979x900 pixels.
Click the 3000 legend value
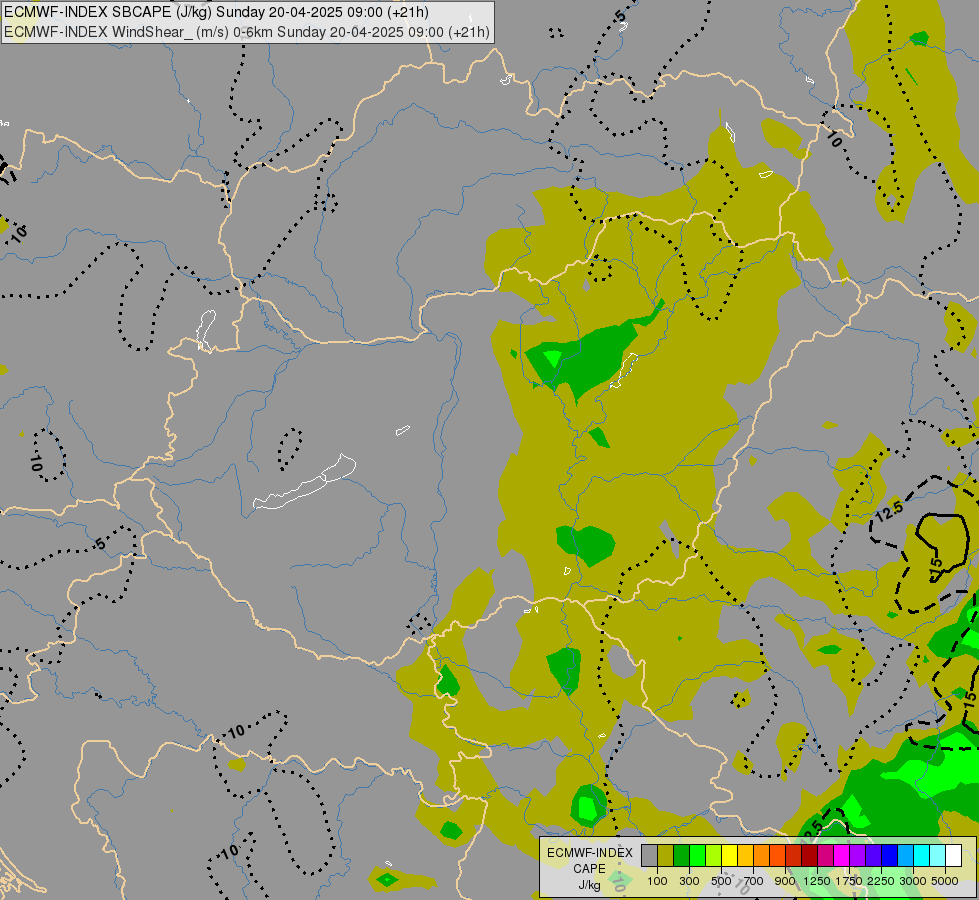[913, 881]
